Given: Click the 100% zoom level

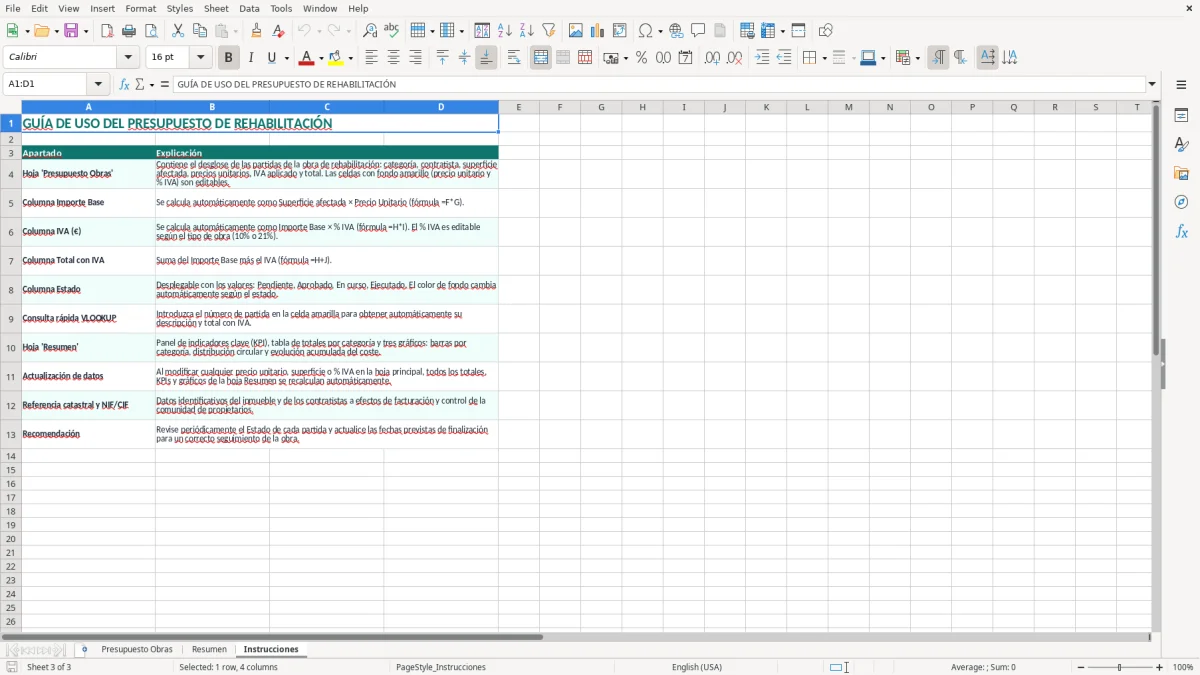Looking at the screenshot, I should pos(1183,667).
